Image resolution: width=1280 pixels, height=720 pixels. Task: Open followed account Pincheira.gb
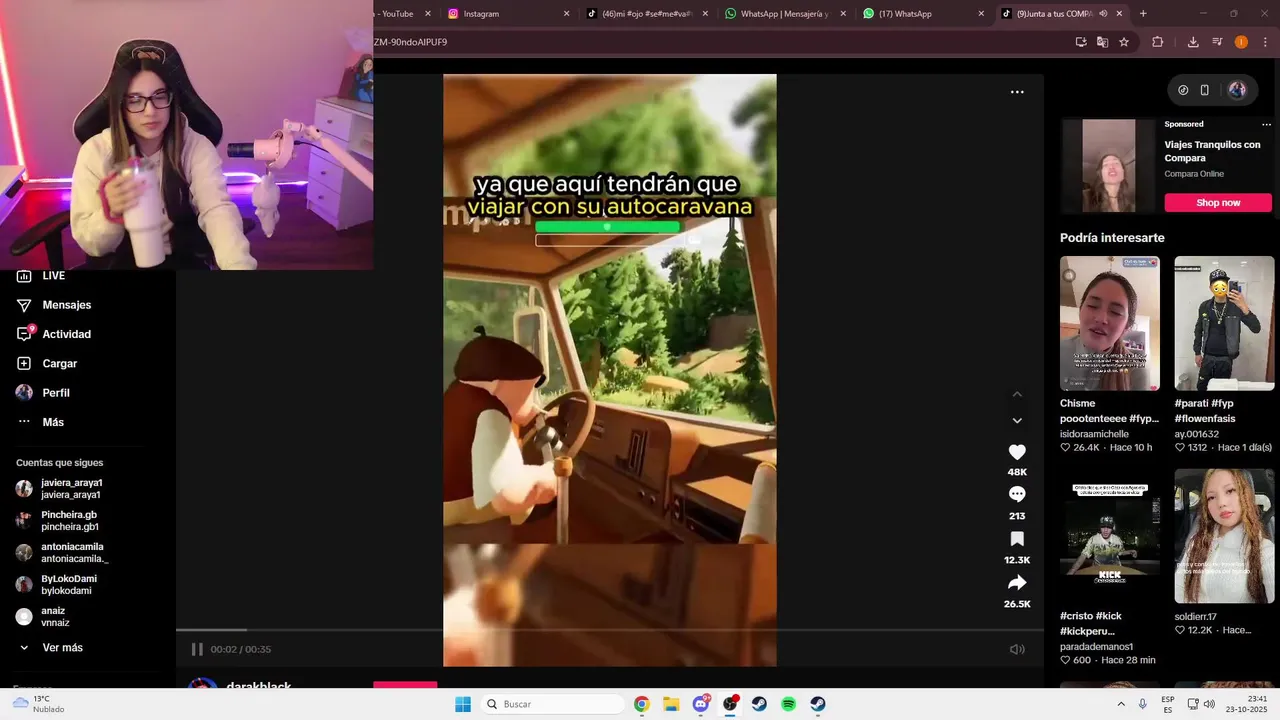coord(57,521)
